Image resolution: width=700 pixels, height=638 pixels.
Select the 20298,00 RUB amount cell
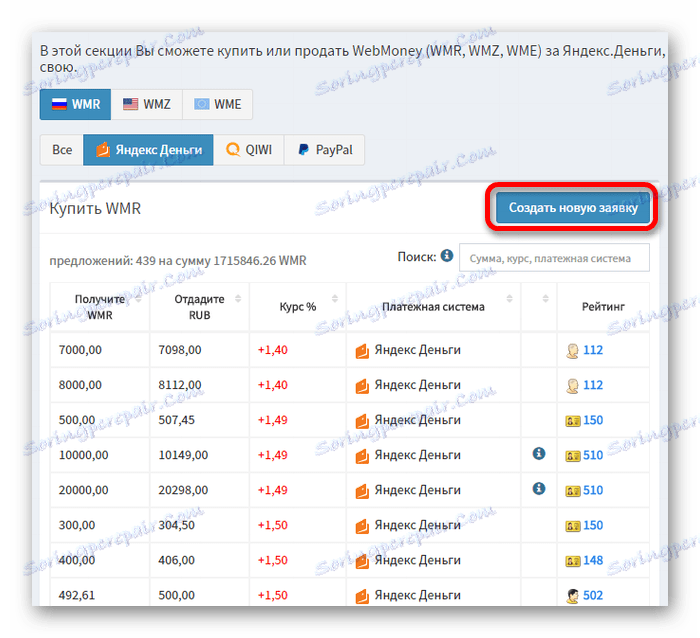click(199, 490)
